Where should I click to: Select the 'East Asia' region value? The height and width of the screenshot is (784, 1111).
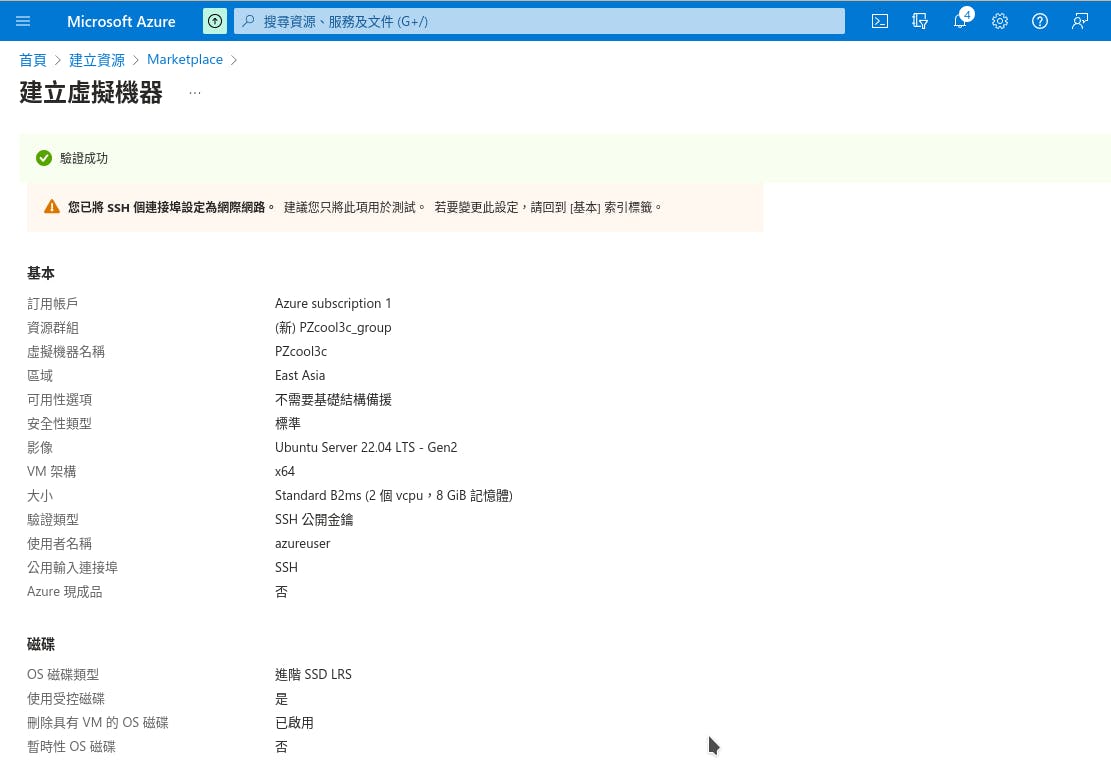tap(300, 376)
